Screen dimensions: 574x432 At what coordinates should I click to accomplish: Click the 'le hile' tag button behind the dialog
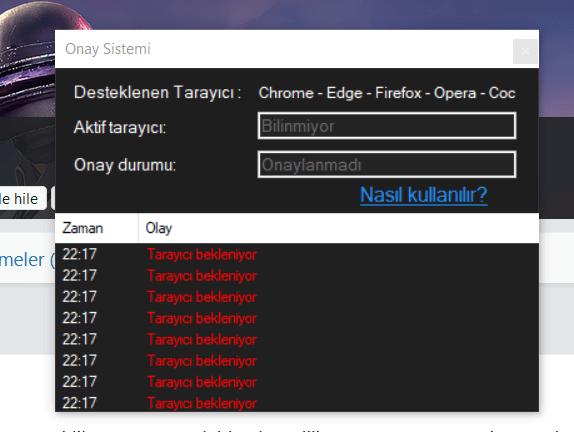point(23,198)
